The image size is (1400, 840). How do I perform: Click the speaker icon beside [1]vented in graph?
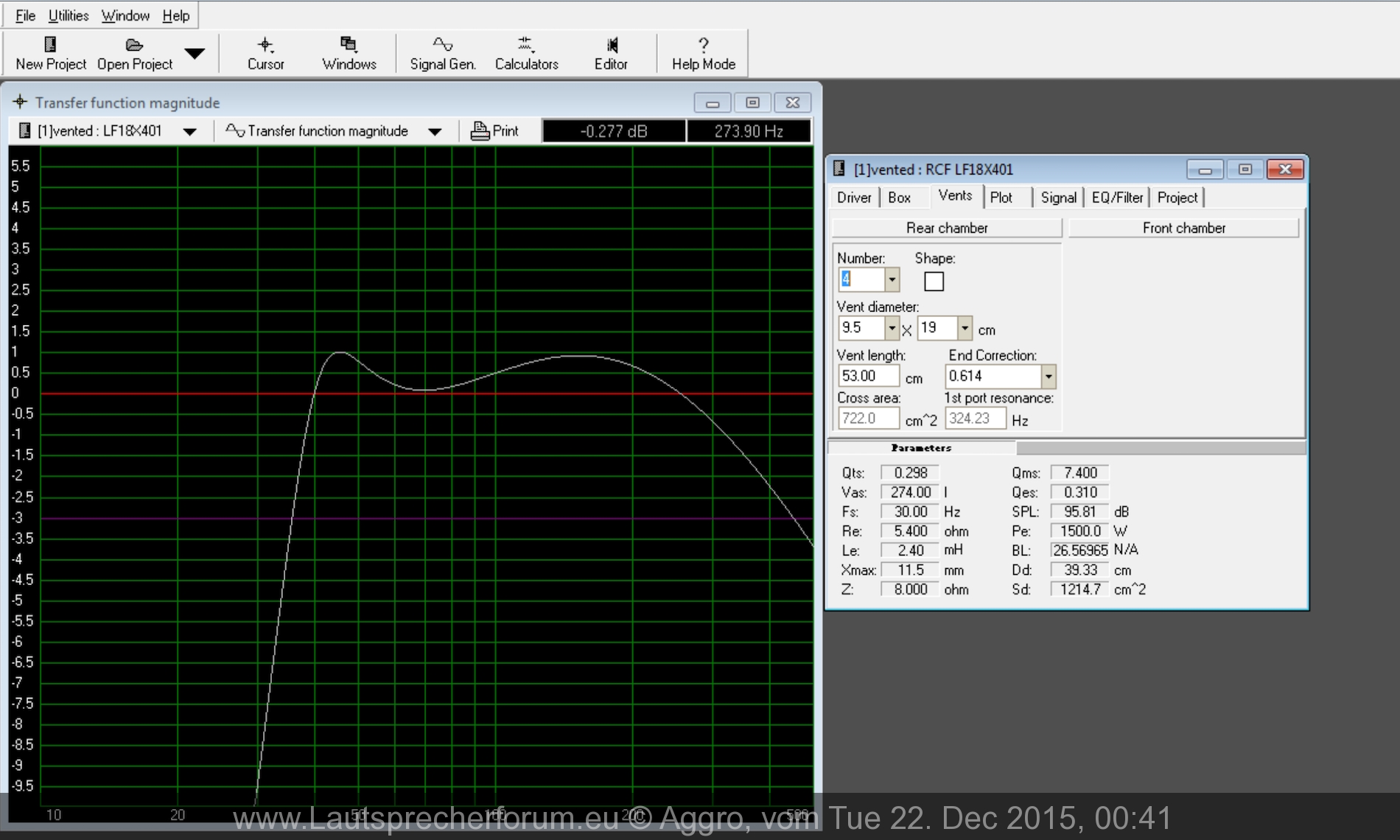(x=24, y=131)
